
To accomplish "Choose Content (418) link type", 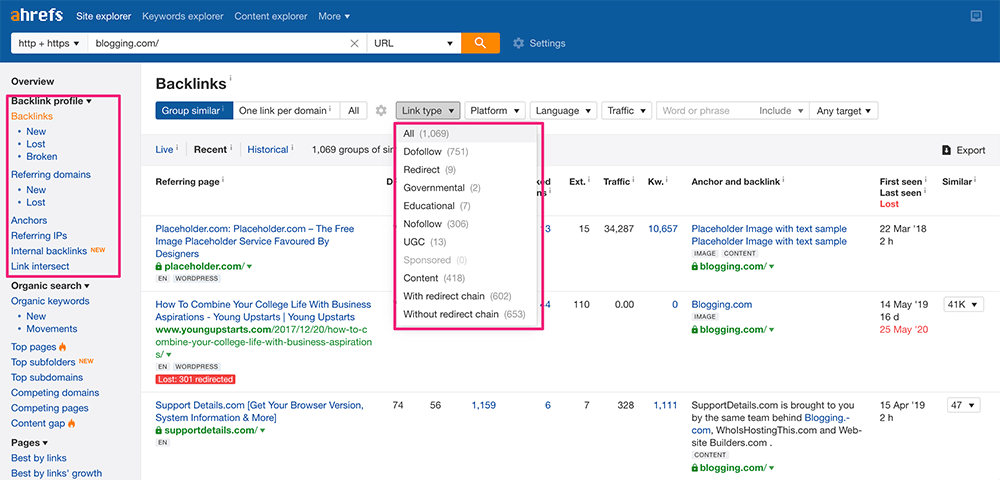I will tap(466, 278).
